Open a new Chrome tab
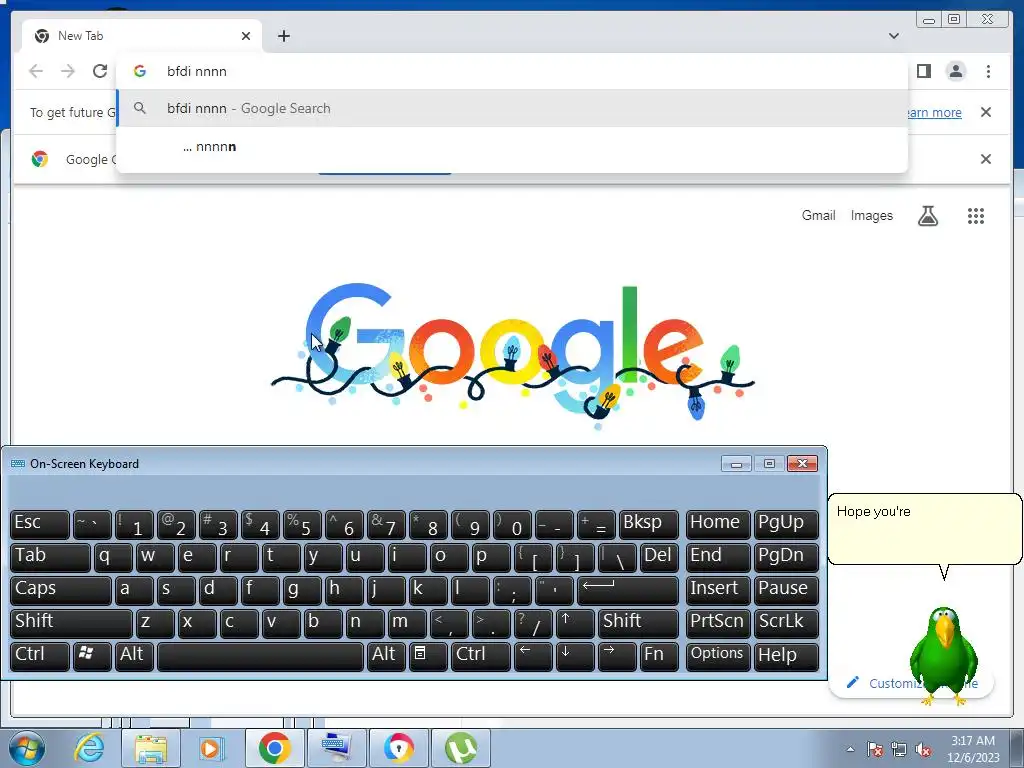 [x=283, y=36]
